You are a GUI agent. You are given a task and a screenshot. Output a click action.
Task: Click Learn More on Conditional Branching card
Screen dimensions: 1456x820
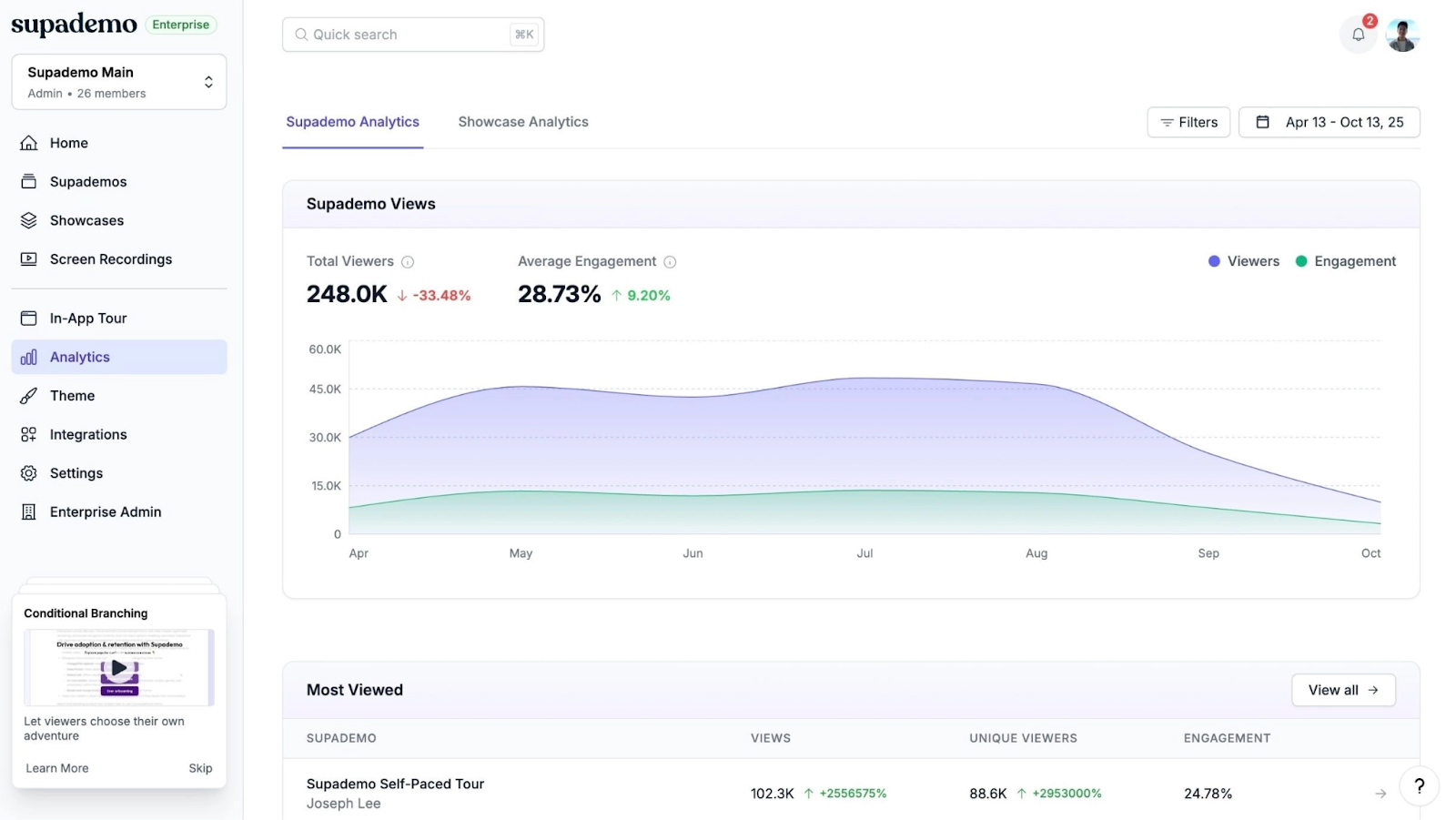(57, 768)
